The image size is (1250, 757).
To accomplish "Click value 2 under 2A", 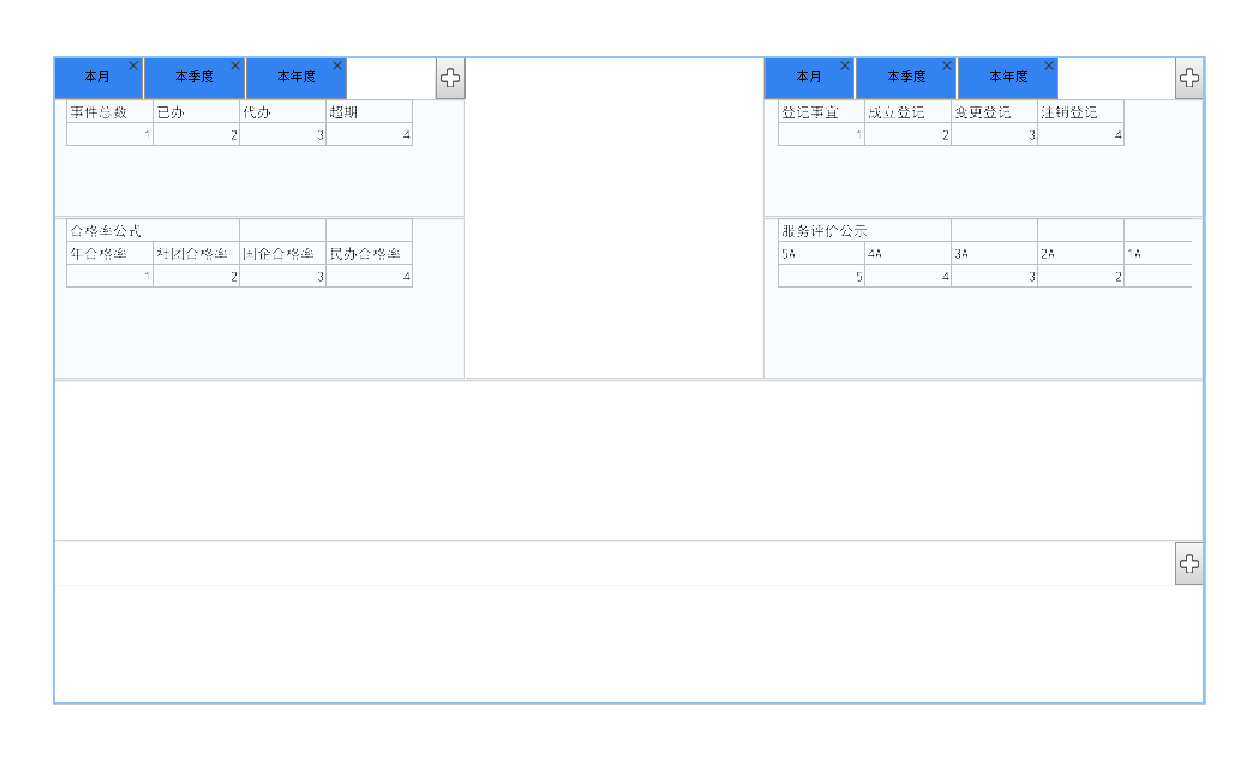I will pyautogui.click(x=1081, y=277).
